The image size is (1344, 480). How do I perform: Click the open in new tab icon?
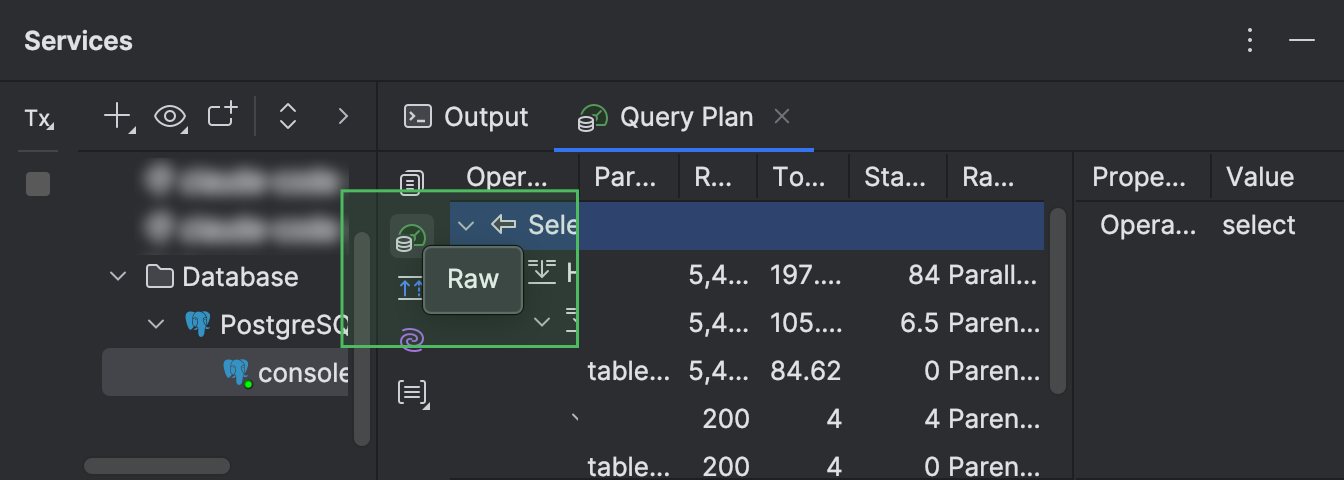[x=222, y=115]
